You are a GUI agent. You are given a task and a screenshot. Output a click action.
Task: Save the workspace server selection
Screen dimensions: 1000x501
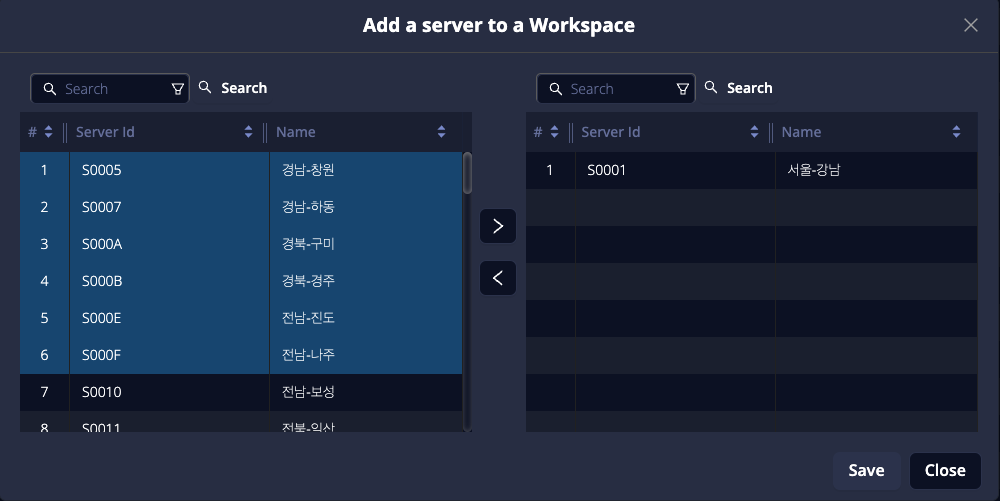865,470
